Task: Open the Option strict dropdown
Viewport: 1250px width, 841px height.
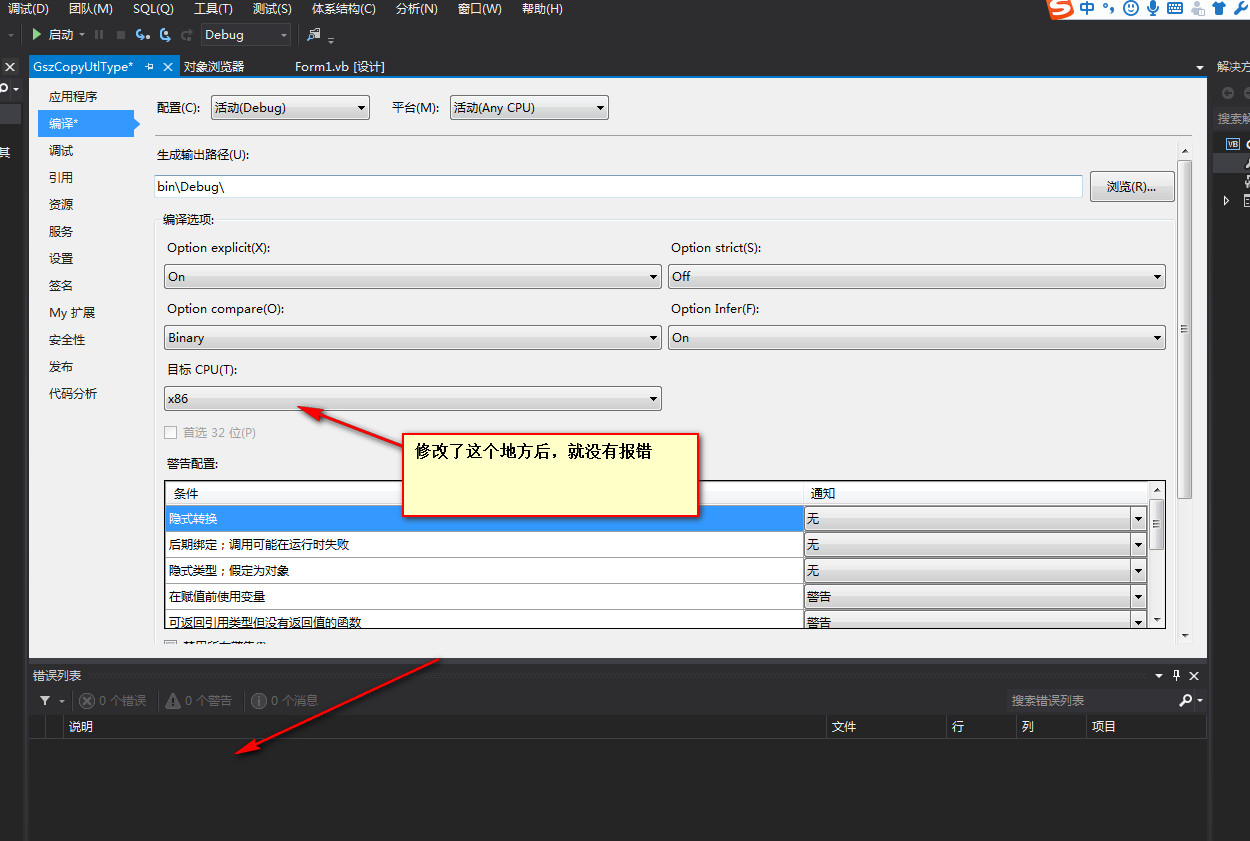Action: pos(916,277)
